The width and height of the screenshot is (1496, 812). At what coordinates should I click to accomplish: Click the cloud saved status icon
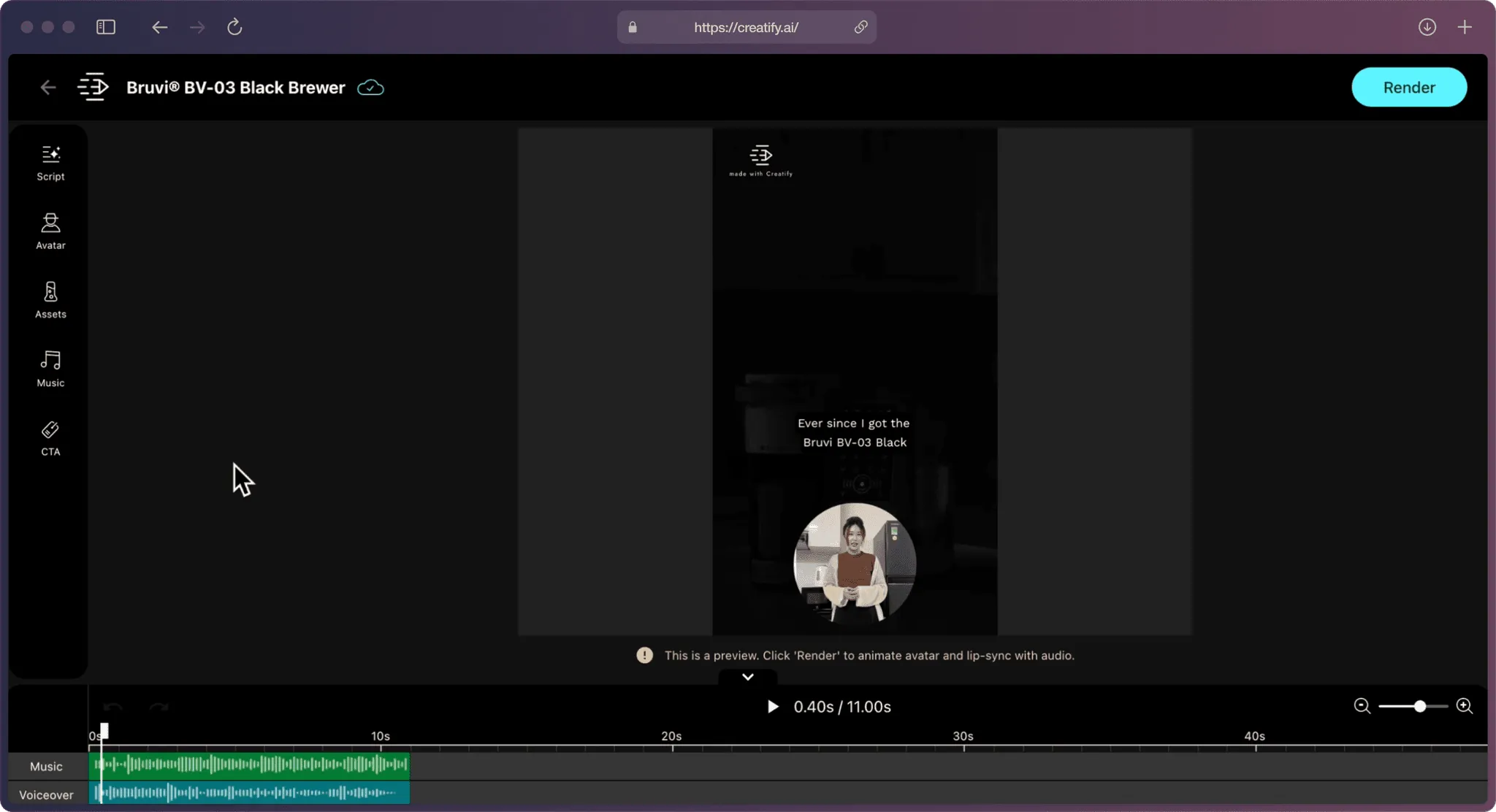coord(370,88)
